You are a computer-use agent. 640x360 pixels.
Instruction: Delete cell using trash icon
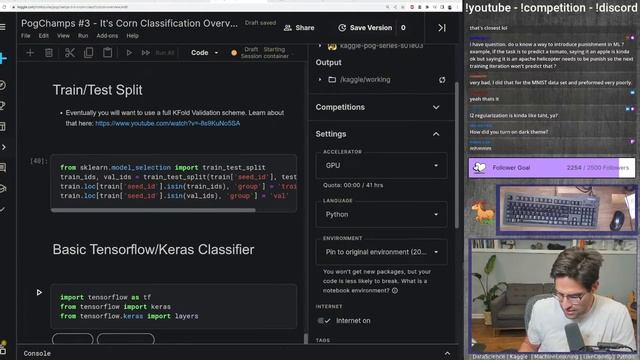pyautogui.click(x=49, y=53)
